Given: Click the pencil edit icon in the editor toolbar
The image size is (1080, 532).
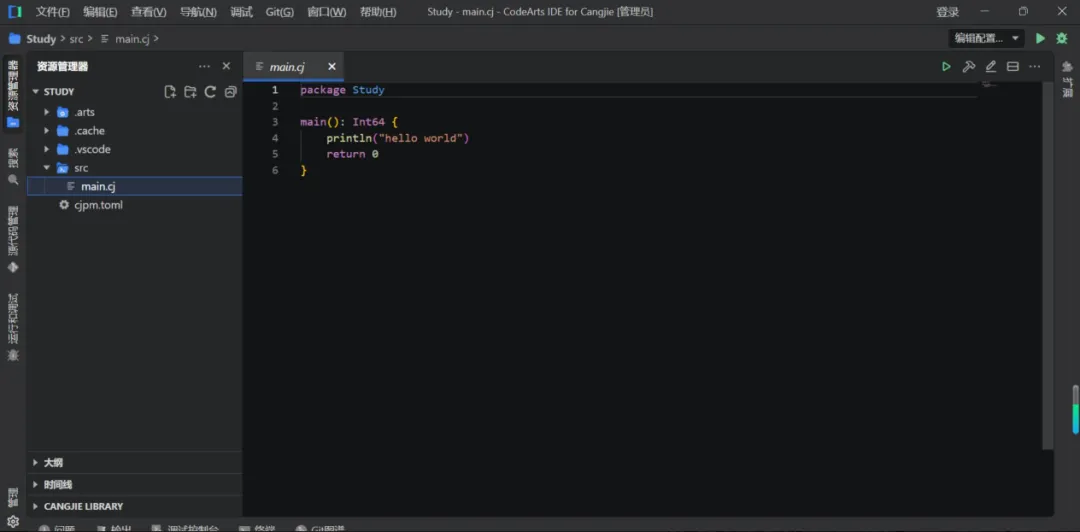Looking at the screenshot, I should (x=990, y=67).
